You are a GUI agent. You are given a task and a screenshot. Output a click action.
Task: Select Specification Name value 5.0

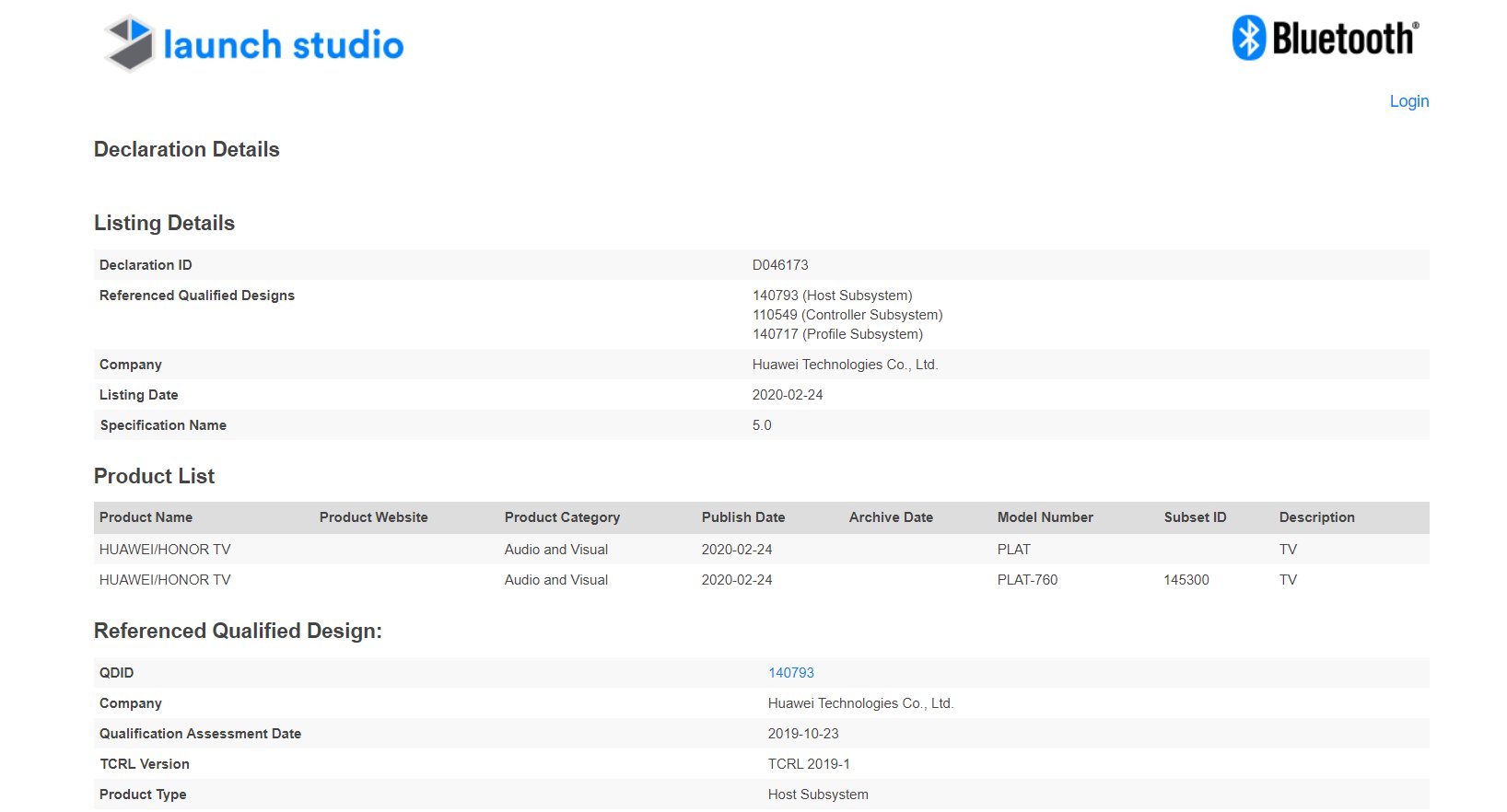(762, 425)
